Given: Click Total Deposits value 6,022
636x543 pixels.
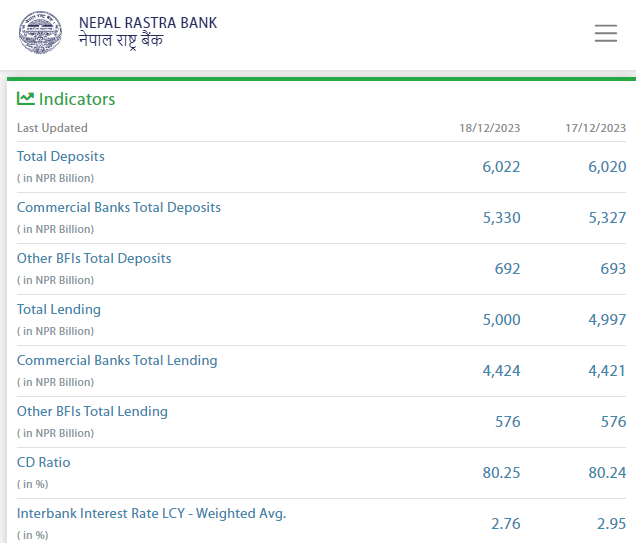Looking at the screenshot, I should (501, 167).
